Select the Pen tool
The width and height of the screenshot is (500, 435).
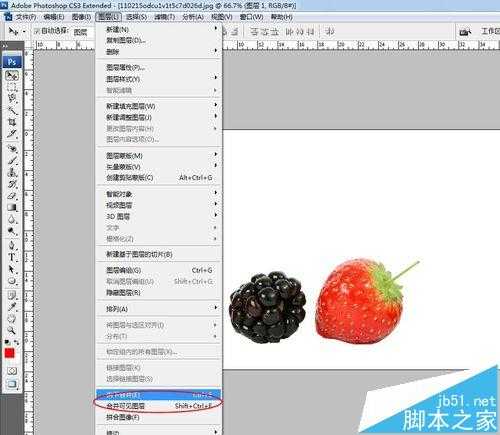[12, 245]
